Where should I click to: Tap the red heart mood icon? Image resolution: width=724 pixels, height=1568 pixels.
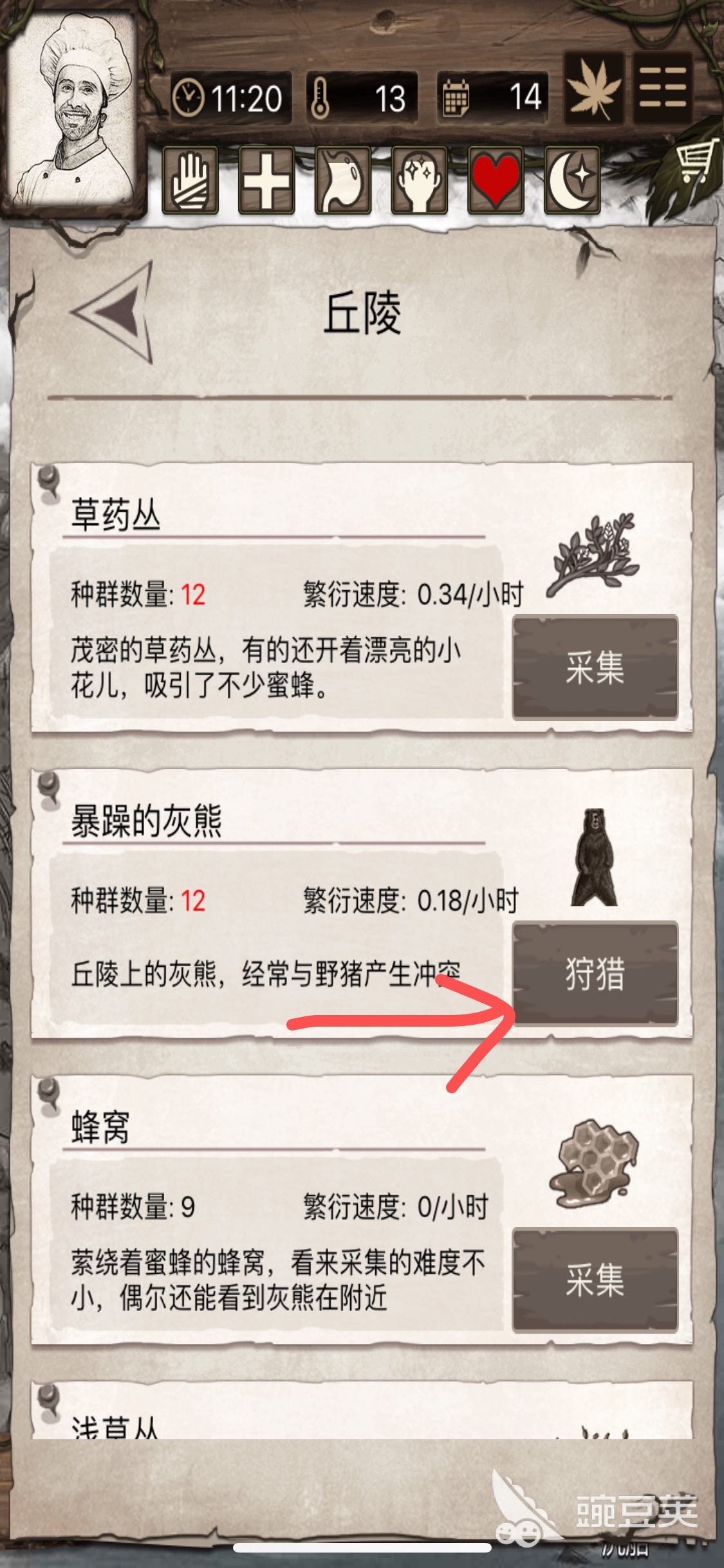[x=496, y=180]
